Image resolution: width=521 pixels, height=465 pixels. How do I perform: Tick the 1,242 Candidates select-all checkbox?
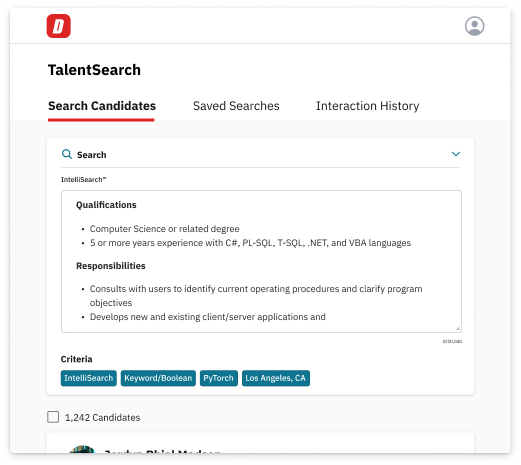pyautogui.click(x=53, y=417)
